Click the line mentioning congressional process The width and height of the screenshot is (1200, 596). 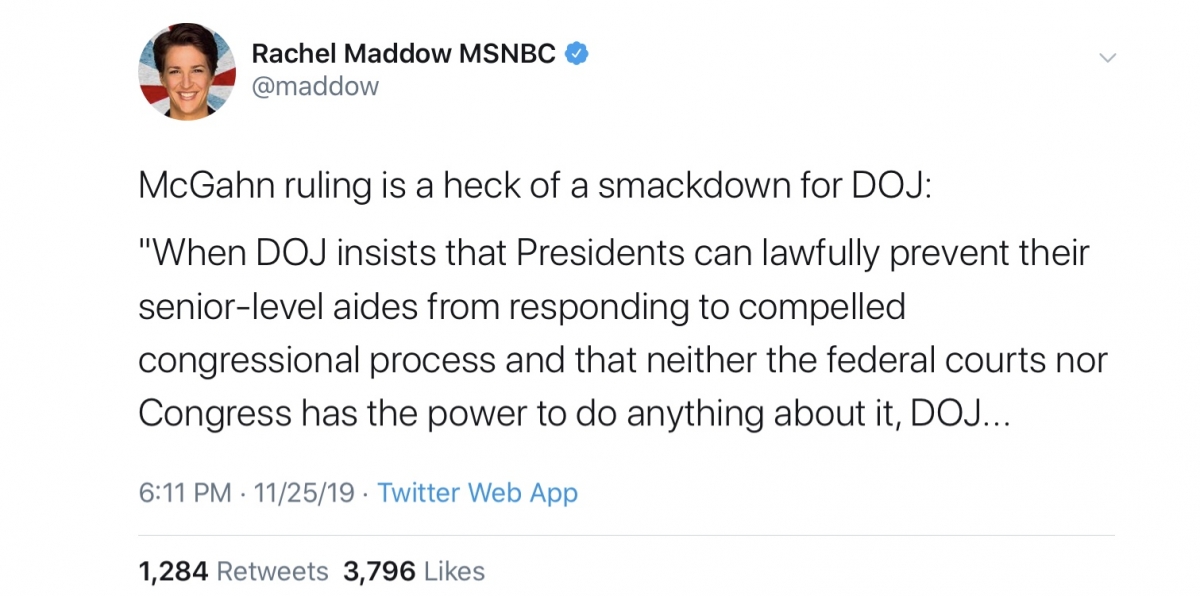pyautogui.click(x=623, y=361)
